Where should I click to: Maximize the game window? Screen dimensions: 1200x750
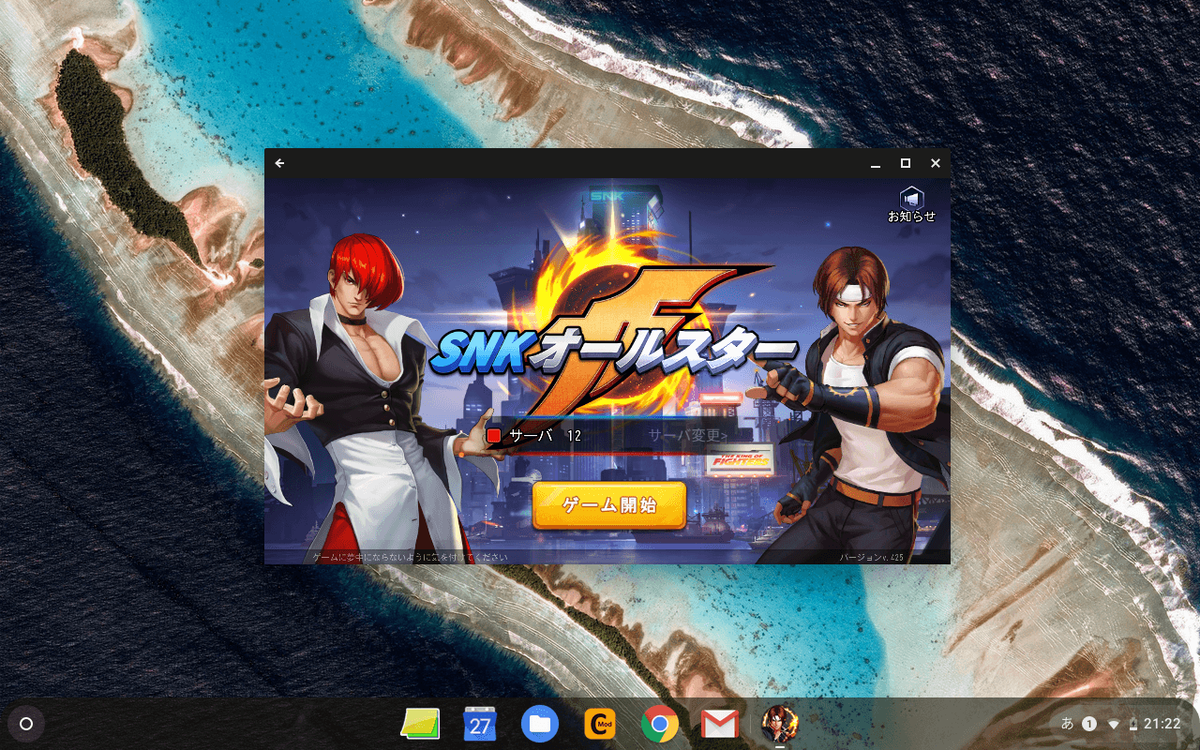(x=905, y=163)
